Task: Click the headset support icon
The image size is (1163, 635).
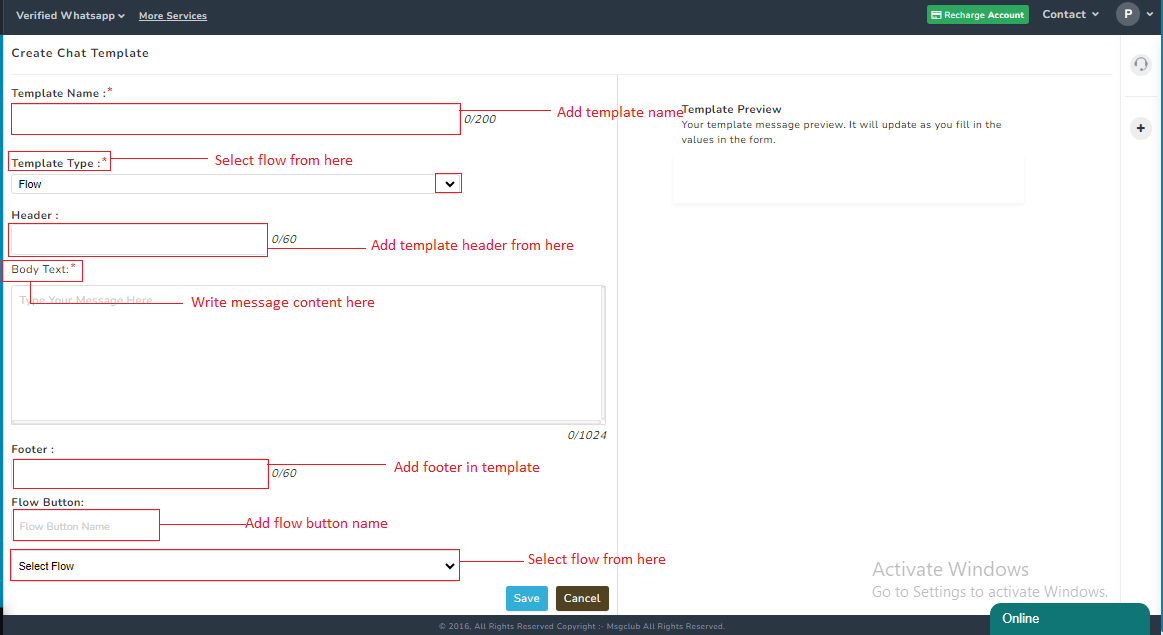Action: (x=1140, y=64)
